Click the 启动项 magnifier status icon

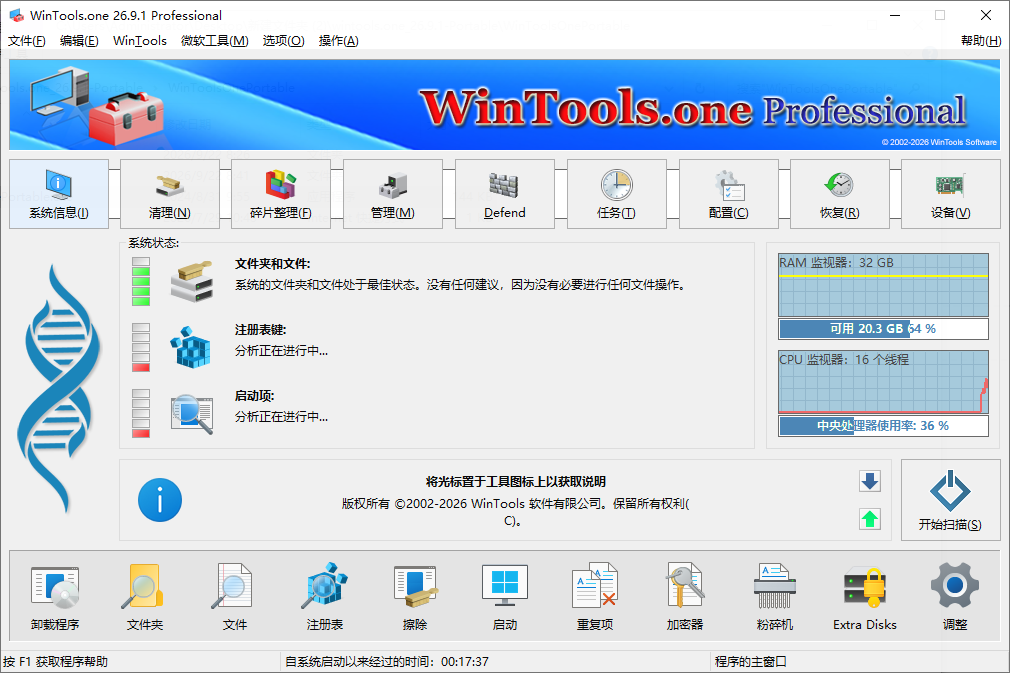click(x=192, y=414)
